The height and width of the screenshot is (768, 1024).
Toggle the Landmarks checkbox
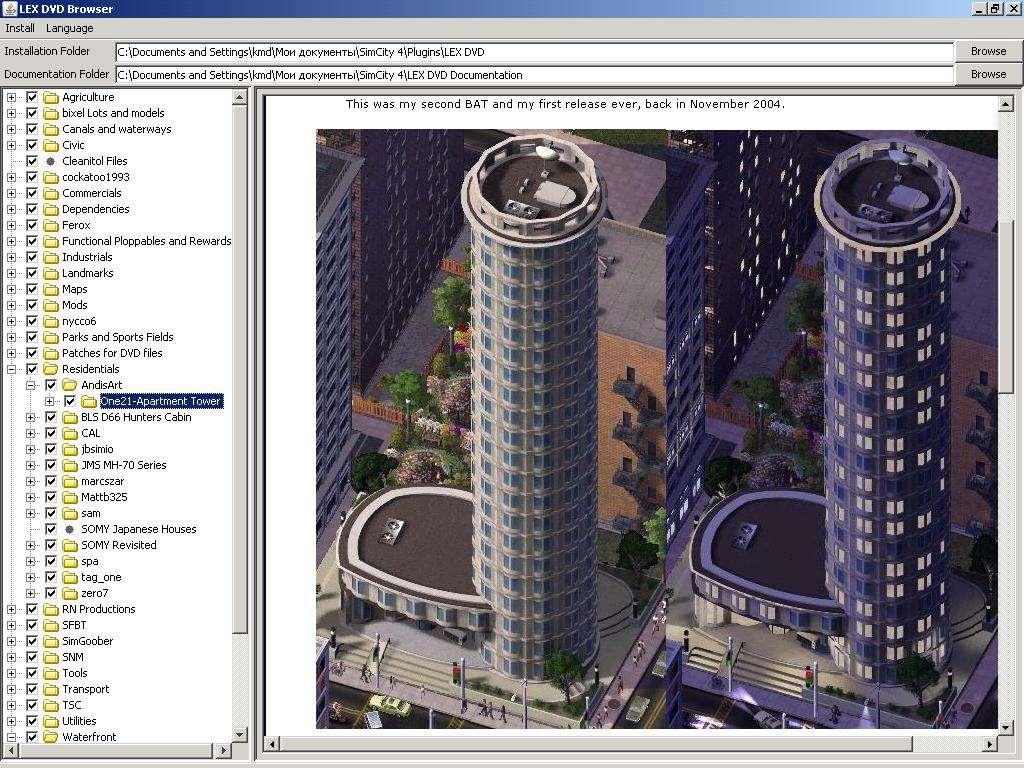[x=31, y=273]
